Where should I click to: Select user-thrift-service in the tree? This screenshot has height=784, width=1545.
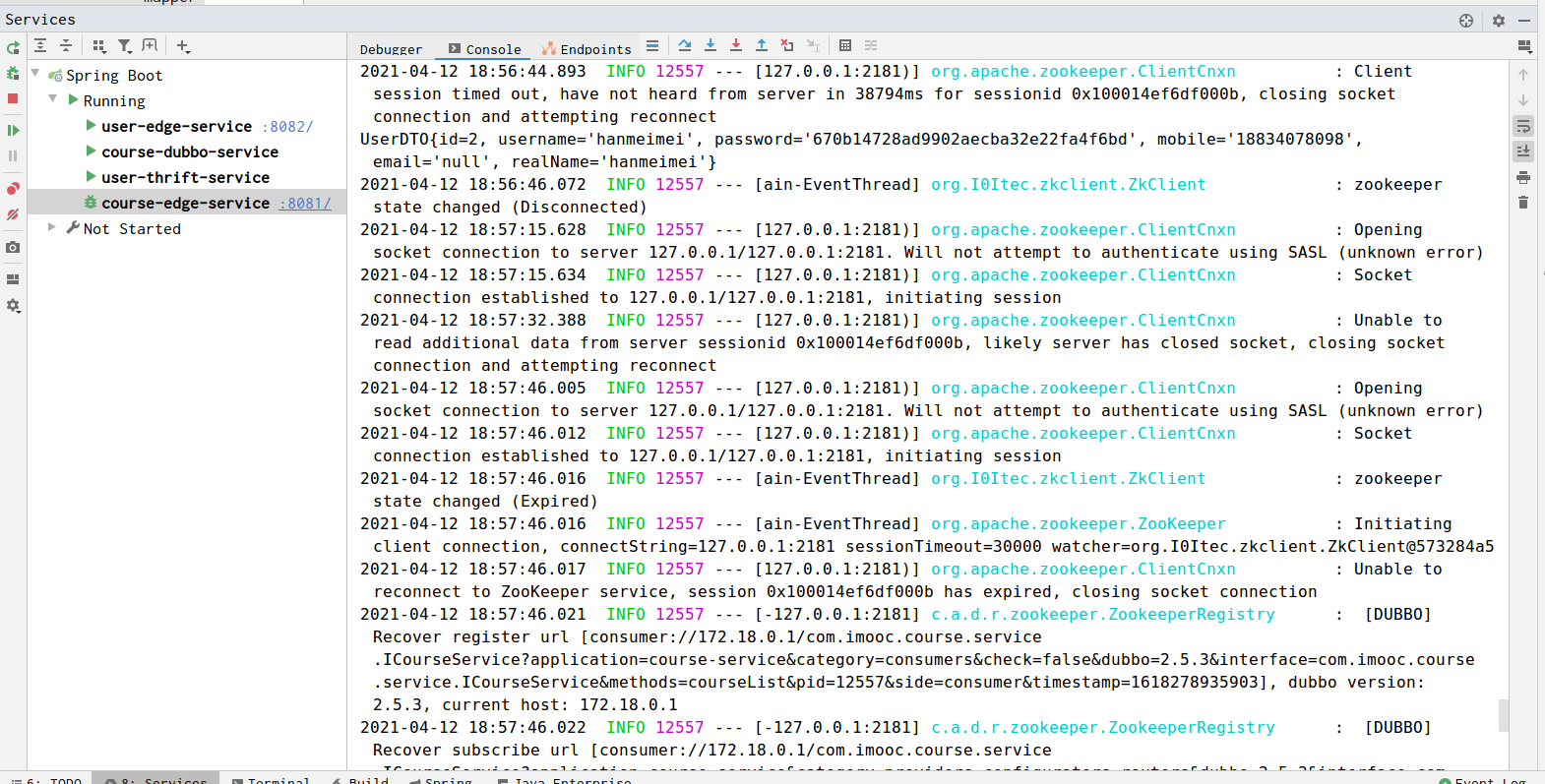pos(185,177)
